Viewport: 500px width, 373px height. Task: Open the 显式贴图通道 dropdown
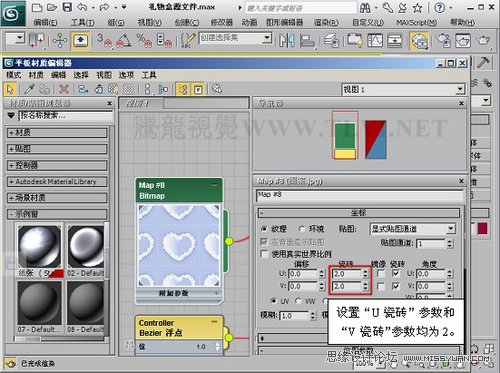(x=412, y=229)
